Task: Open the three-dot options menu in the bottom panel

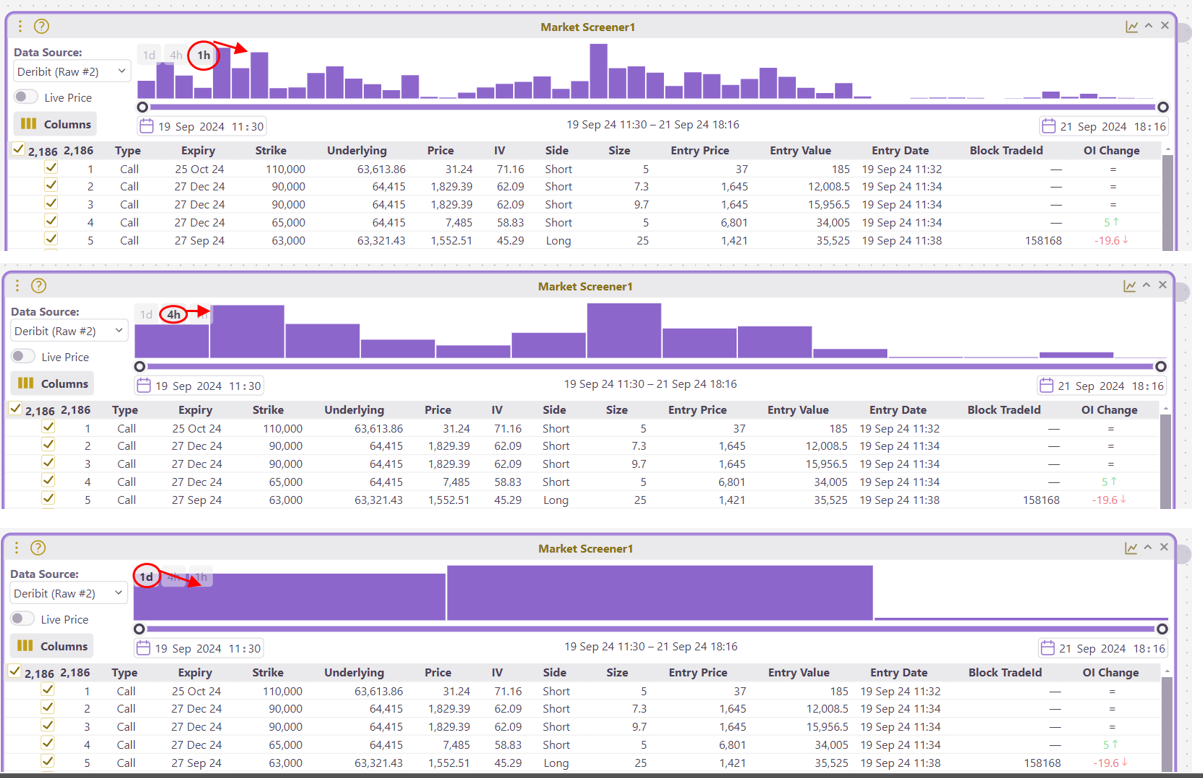Action: (16, 547)
